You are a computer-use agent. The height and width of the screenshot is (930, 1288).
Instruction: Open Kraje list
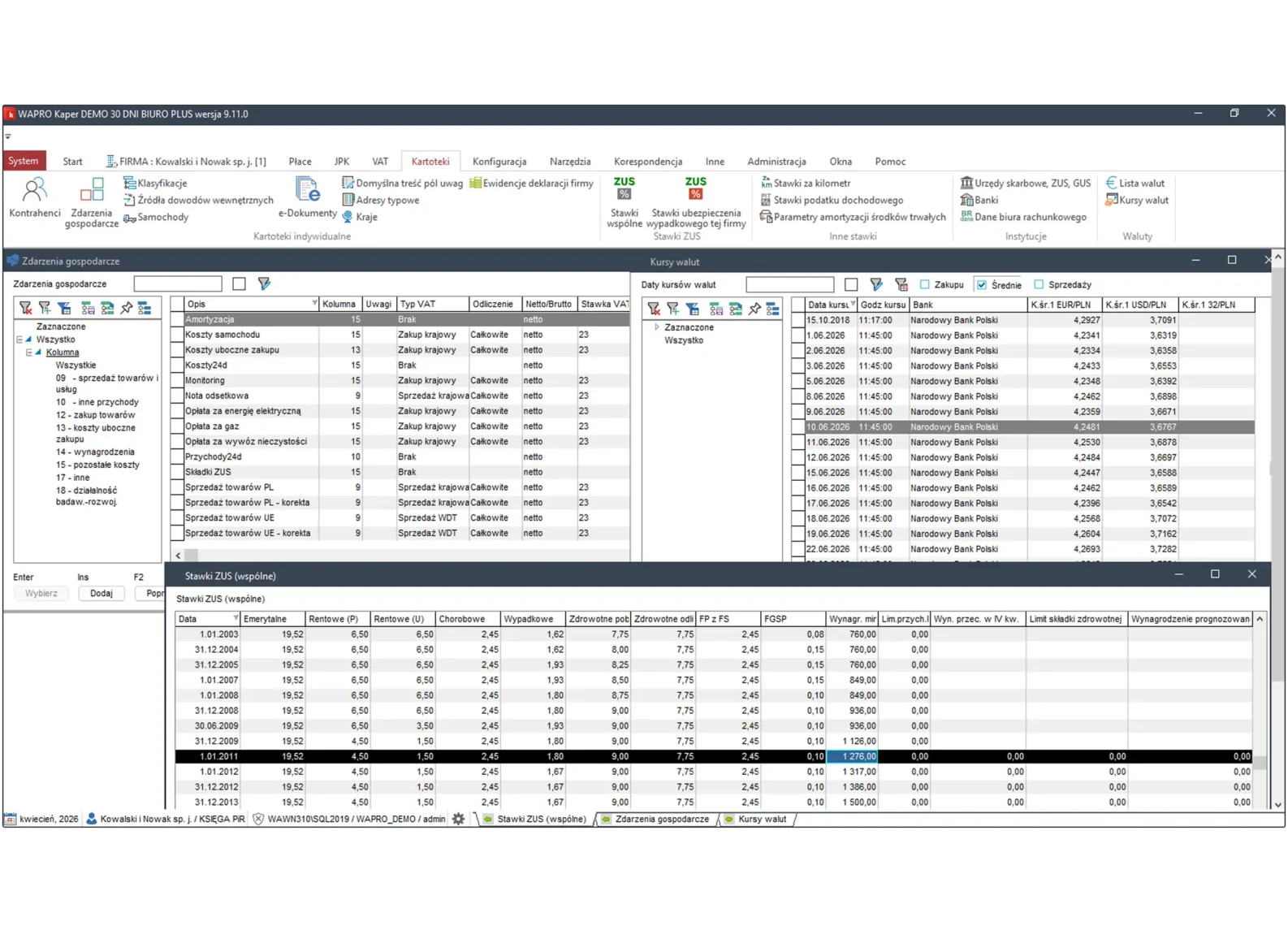(x=360, y=218)
